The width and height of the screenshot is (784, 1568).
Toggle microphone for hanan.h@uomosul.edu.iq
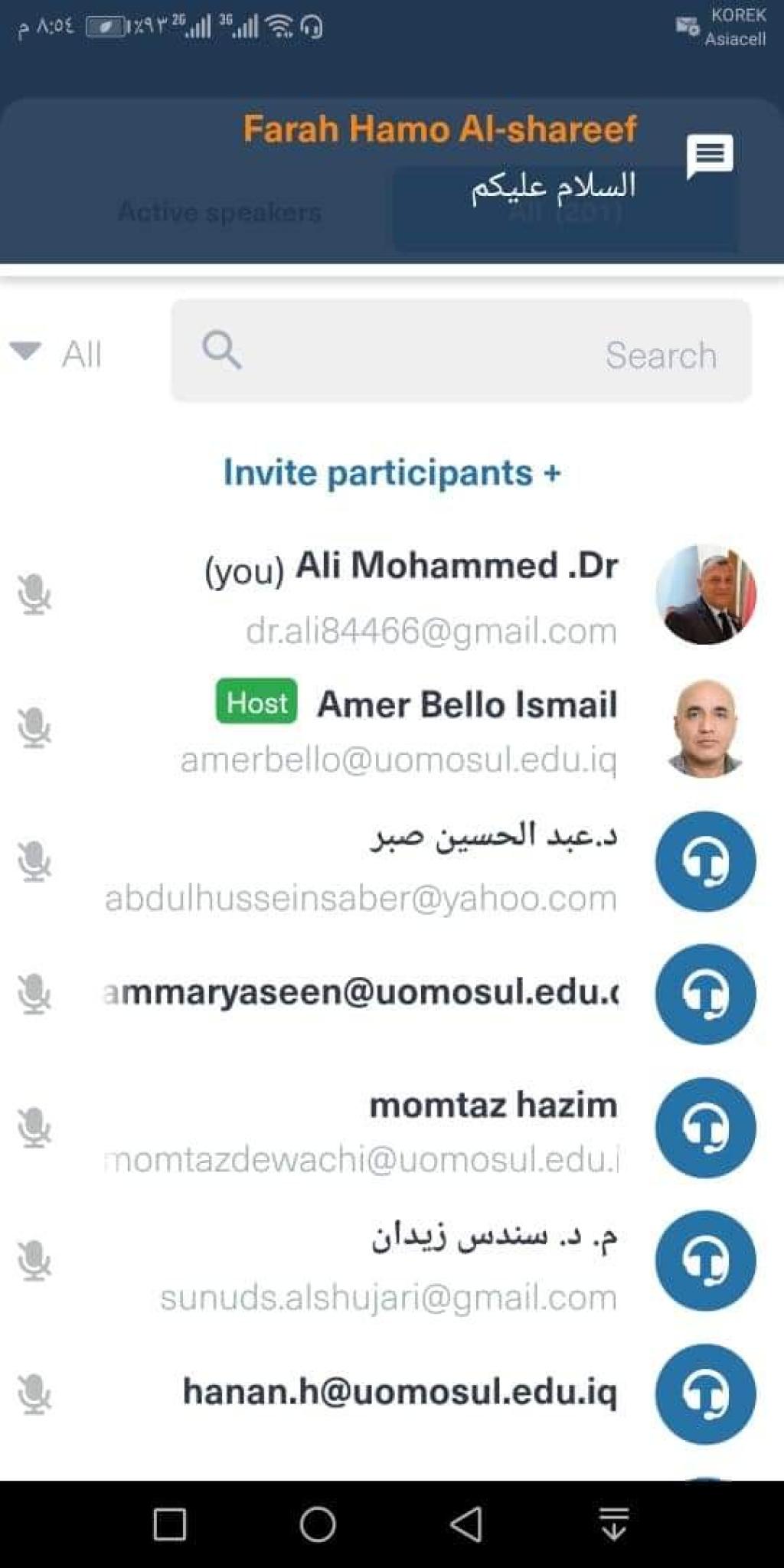pos(34,1393)
